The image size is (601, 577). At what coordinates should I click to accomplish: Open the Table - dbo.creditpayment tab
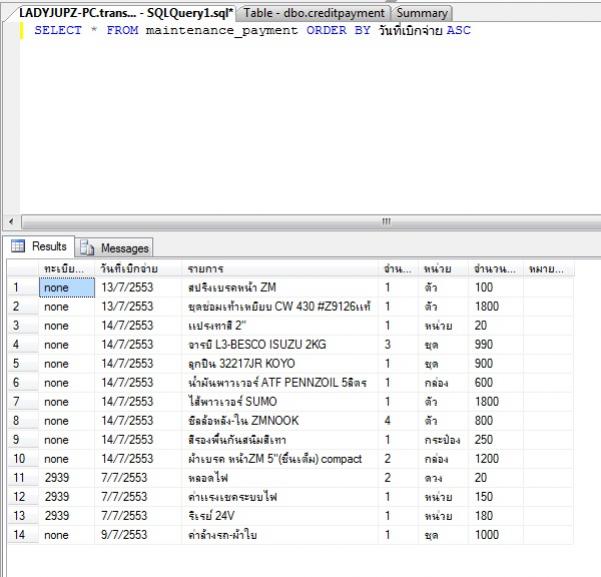click(x=314, y=13)
